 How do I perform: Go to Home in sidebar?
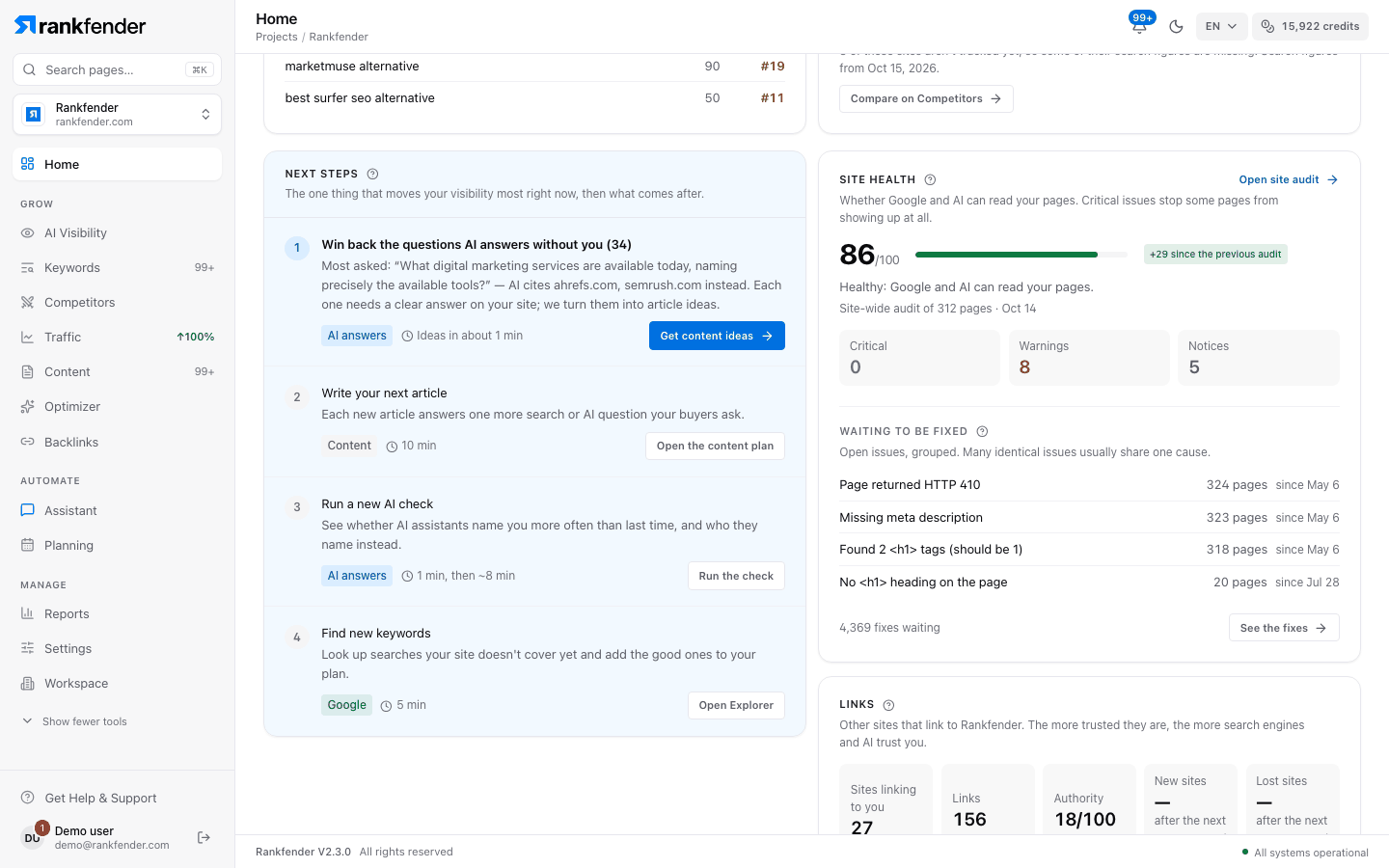pos(117,164)
